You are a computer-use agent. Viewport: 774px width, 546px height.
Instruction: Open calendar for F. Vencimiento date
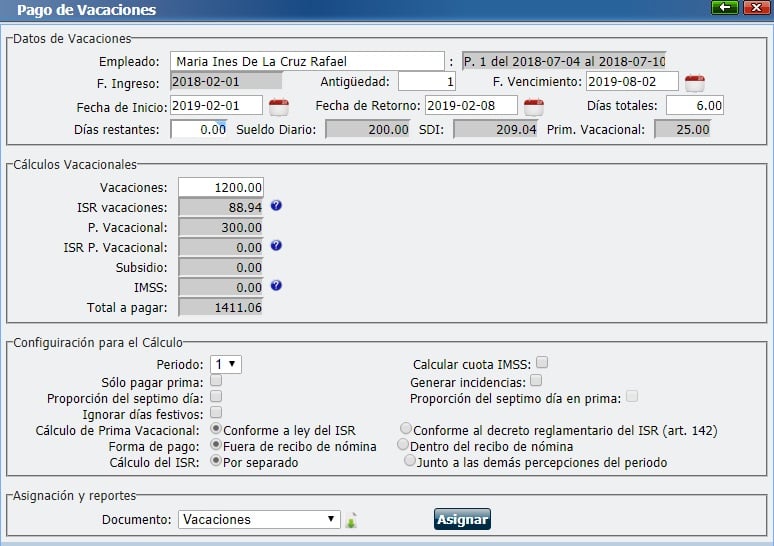coord(695,83)
